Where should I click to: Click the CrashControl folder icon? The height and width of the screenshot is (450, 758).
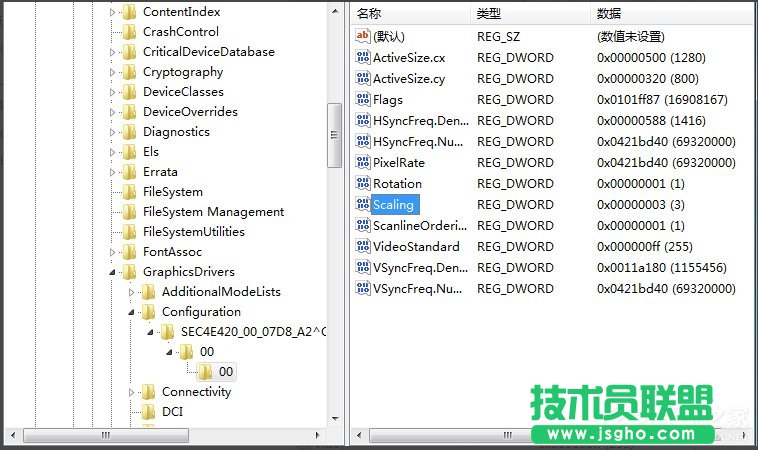[130, 32]
